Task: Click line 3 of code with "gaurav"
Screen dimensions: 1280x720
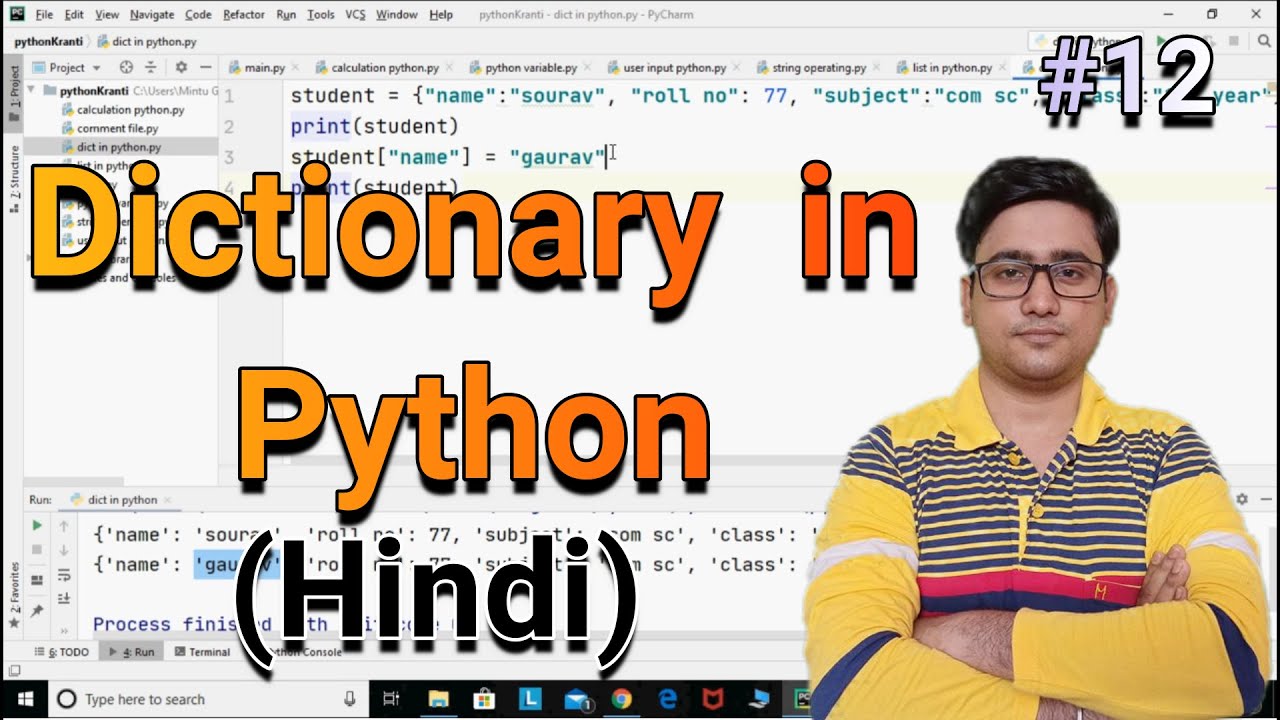Action: point(448,157)
